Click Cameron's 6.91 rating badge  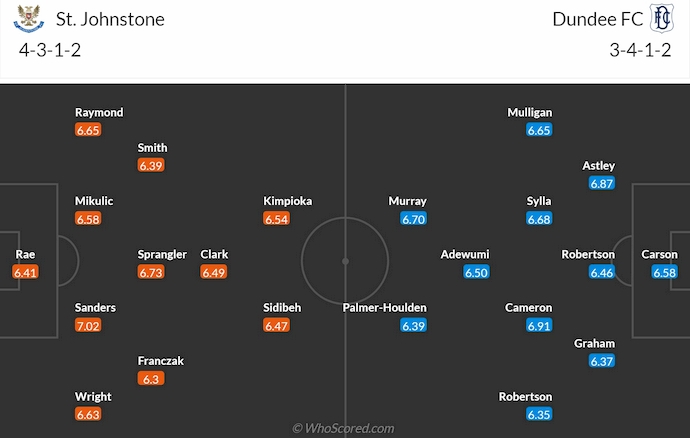pos(540,326)
